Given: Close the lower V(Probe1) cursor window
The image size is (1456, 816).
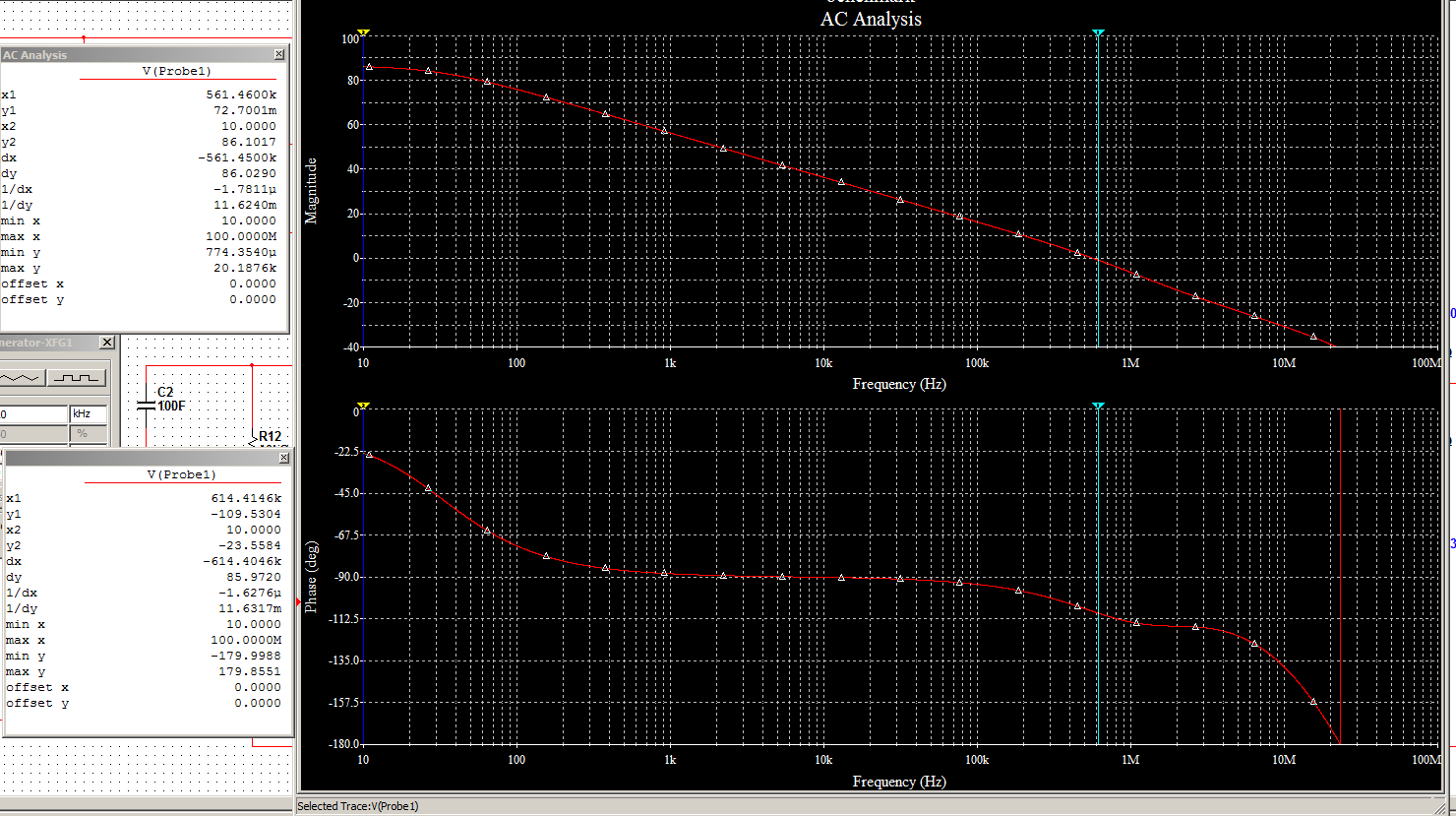Looking at the screenshot, I should pos(284,458).
